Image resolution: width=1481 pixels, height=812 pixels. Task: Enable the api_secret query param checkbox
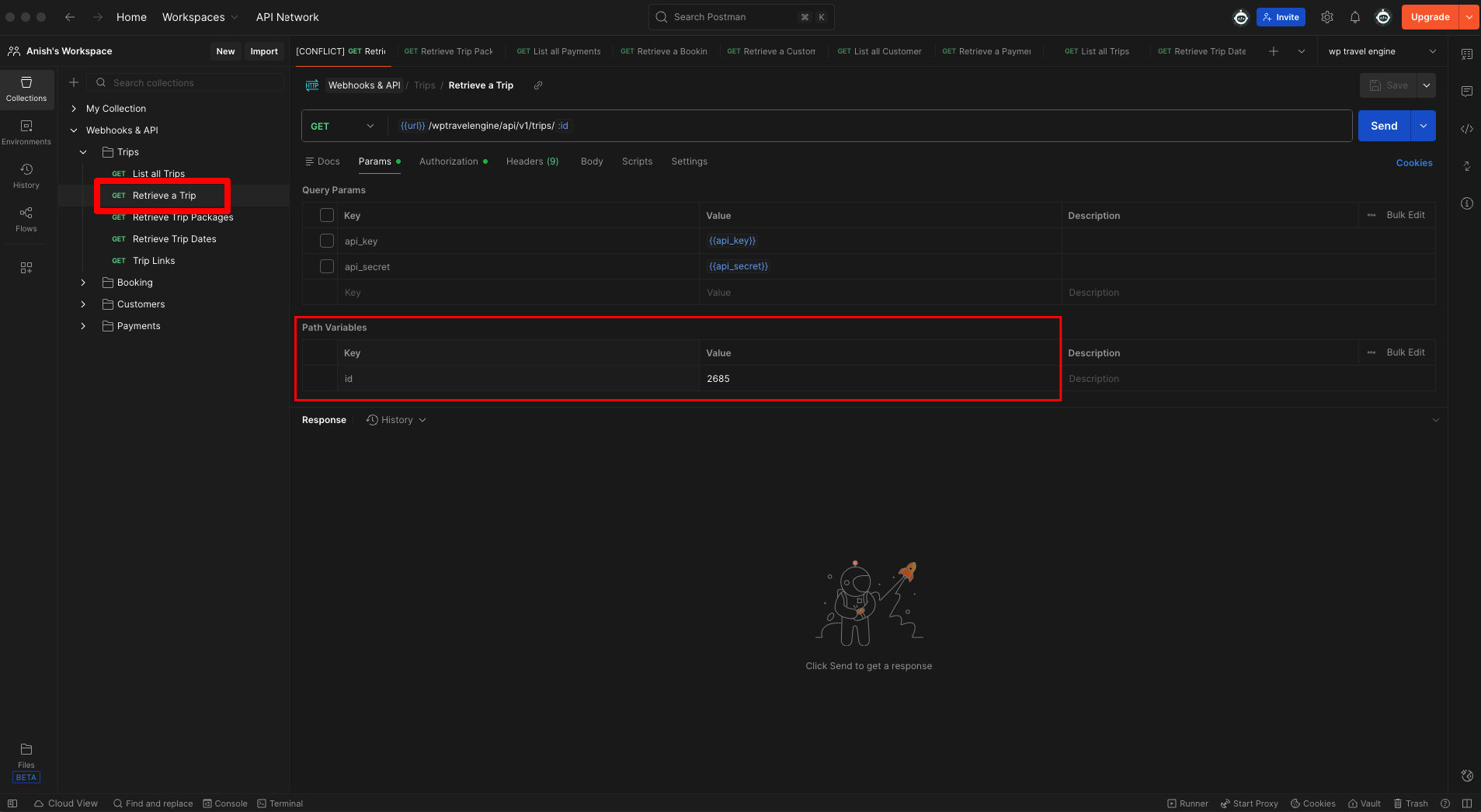[x=327, y=266]
